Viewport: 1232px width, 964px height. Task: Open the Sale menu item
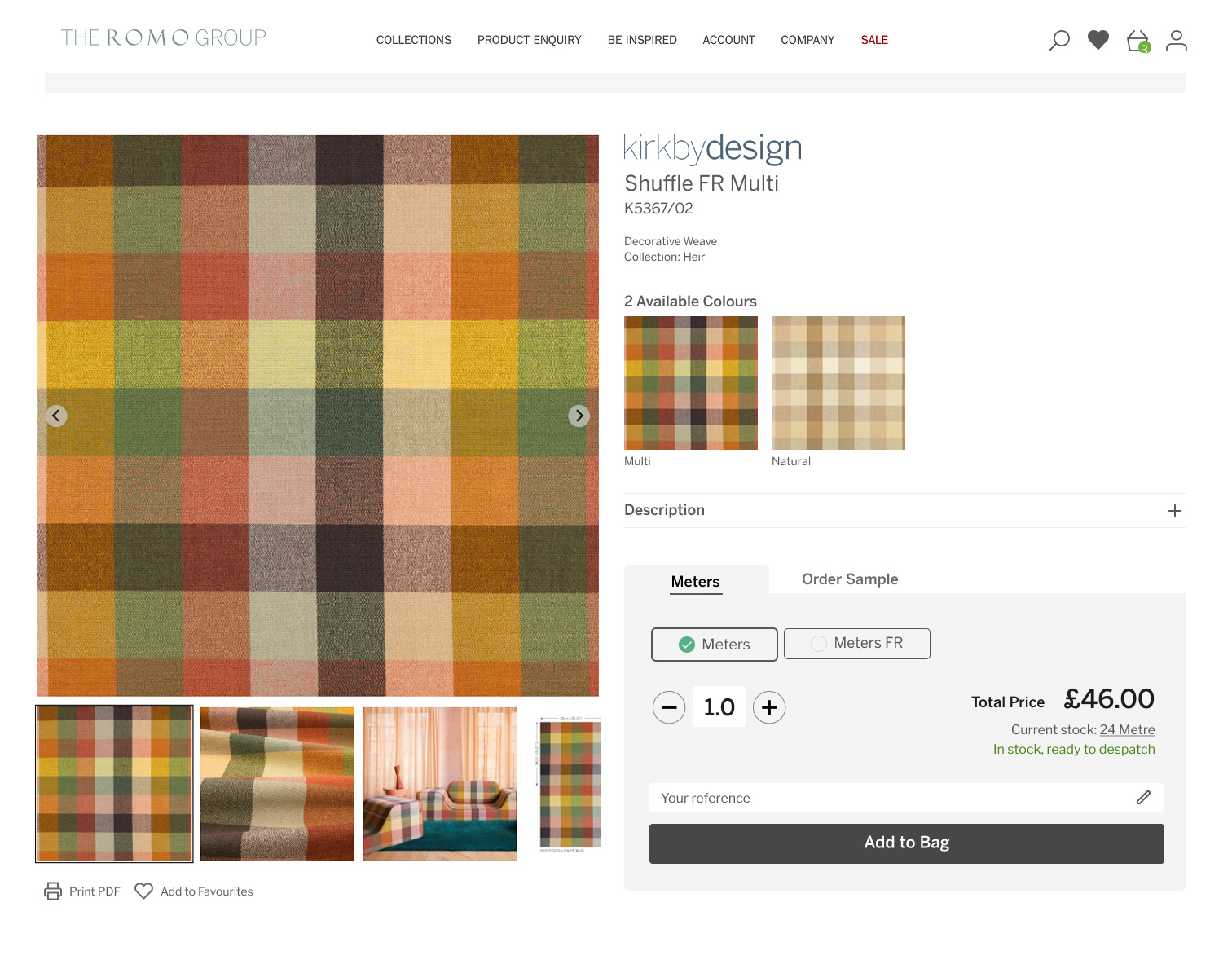(x=874, y=40)
